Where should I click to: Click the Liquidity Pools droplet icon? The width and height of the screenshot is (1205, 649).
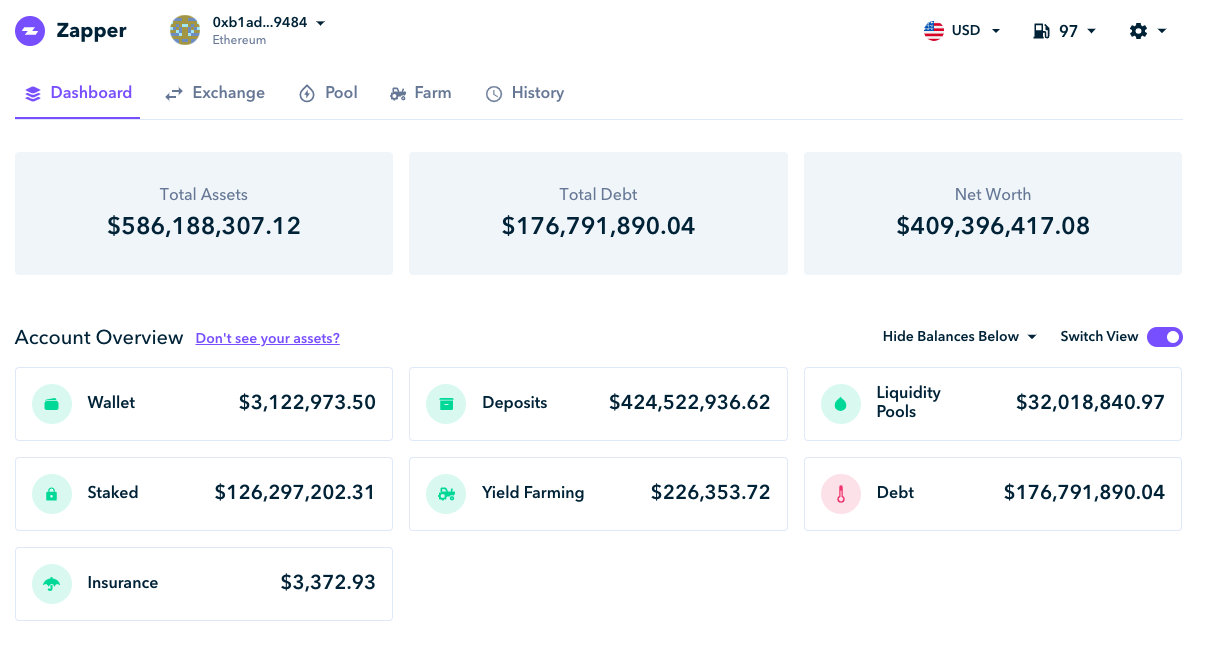[841, 404]
